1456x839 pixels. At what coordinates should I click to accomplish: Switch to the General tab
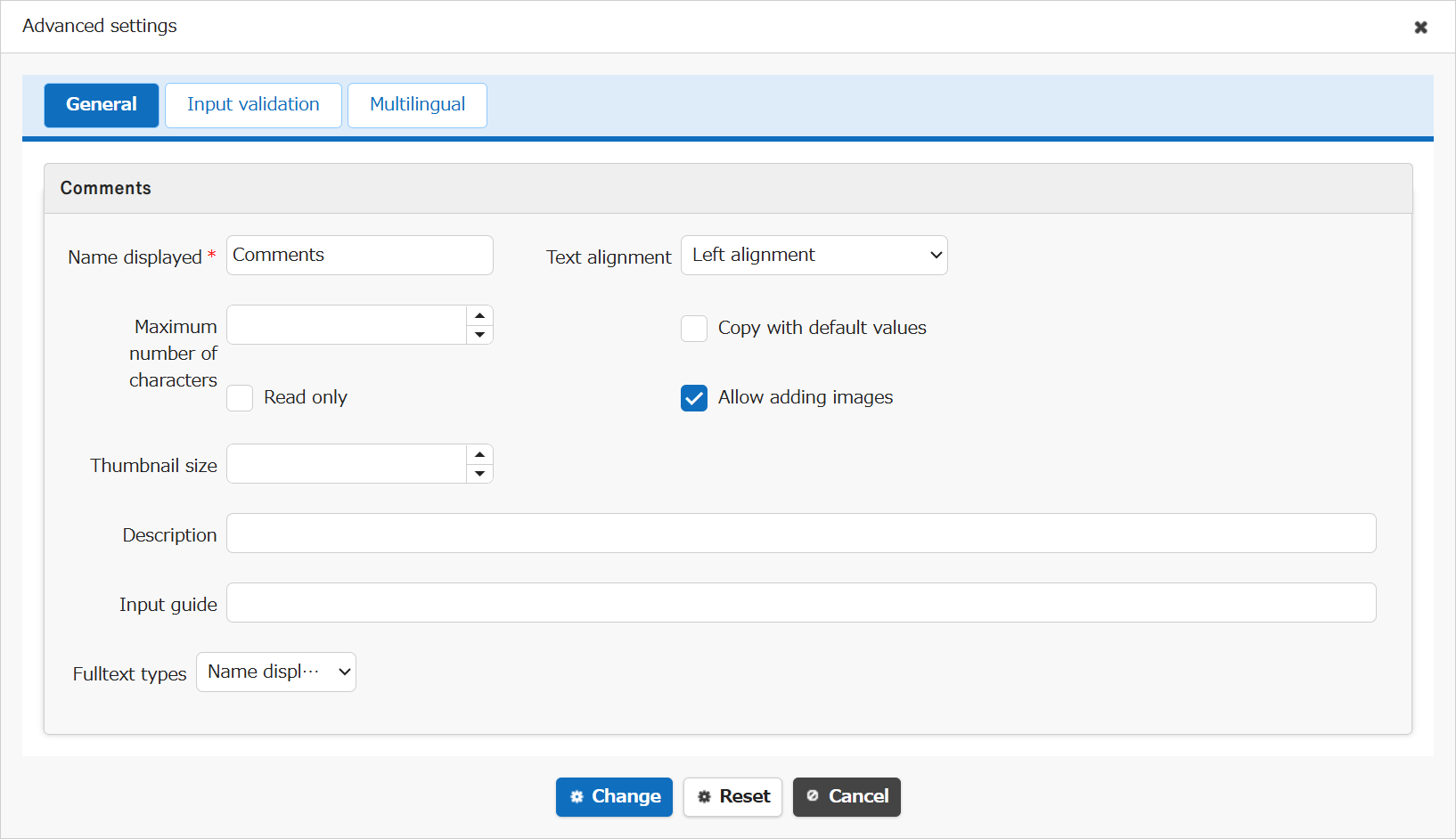click(x=102, y=105)
